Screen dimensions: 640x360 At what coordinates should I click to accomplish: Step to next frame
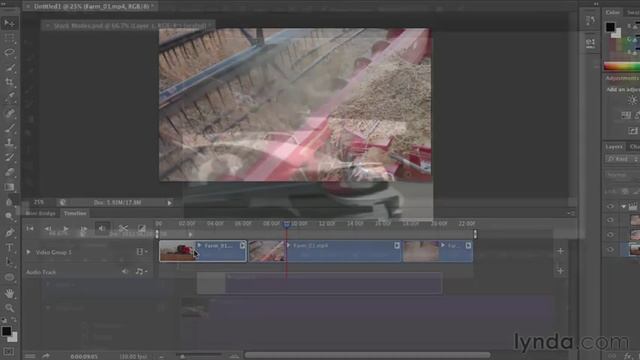tap(83, 229)
